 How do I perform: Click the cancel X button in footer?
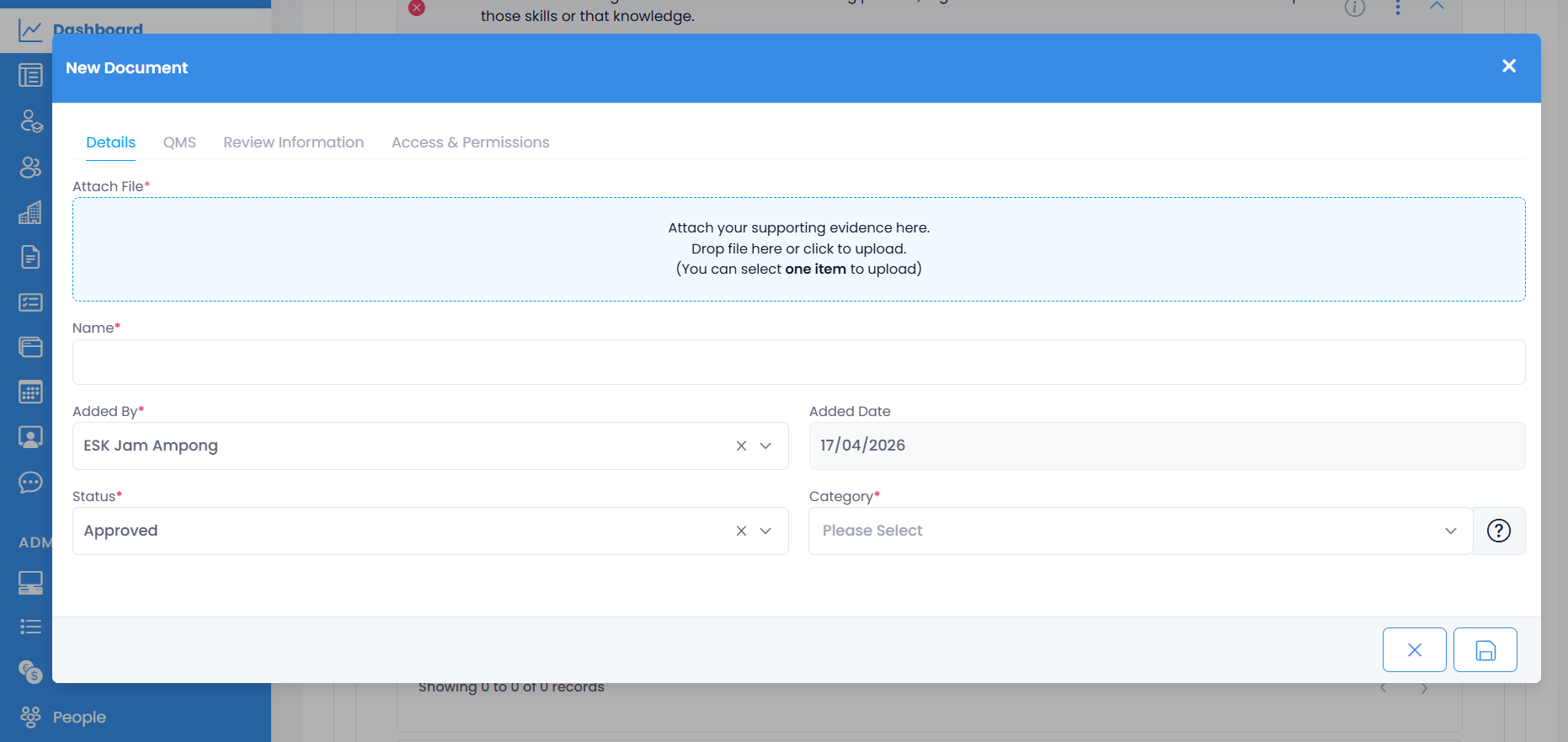pyautogui.click(x=1414, y=649)
